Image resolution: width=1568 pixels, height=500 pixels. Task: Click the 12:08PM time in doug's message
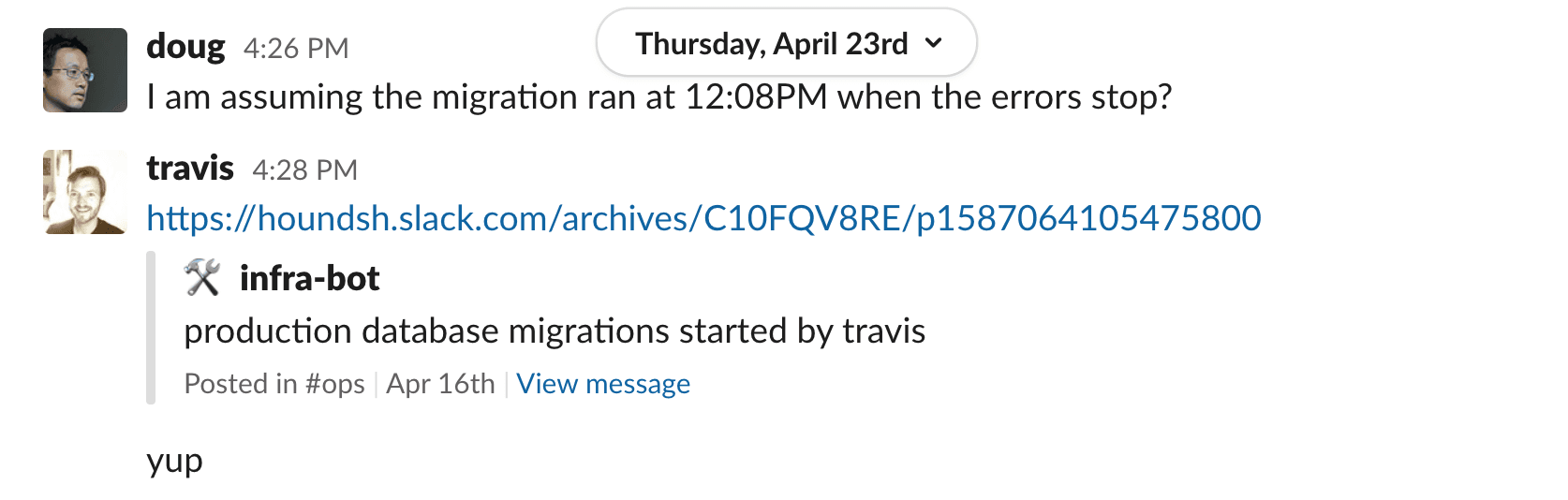tap(756, 97)
